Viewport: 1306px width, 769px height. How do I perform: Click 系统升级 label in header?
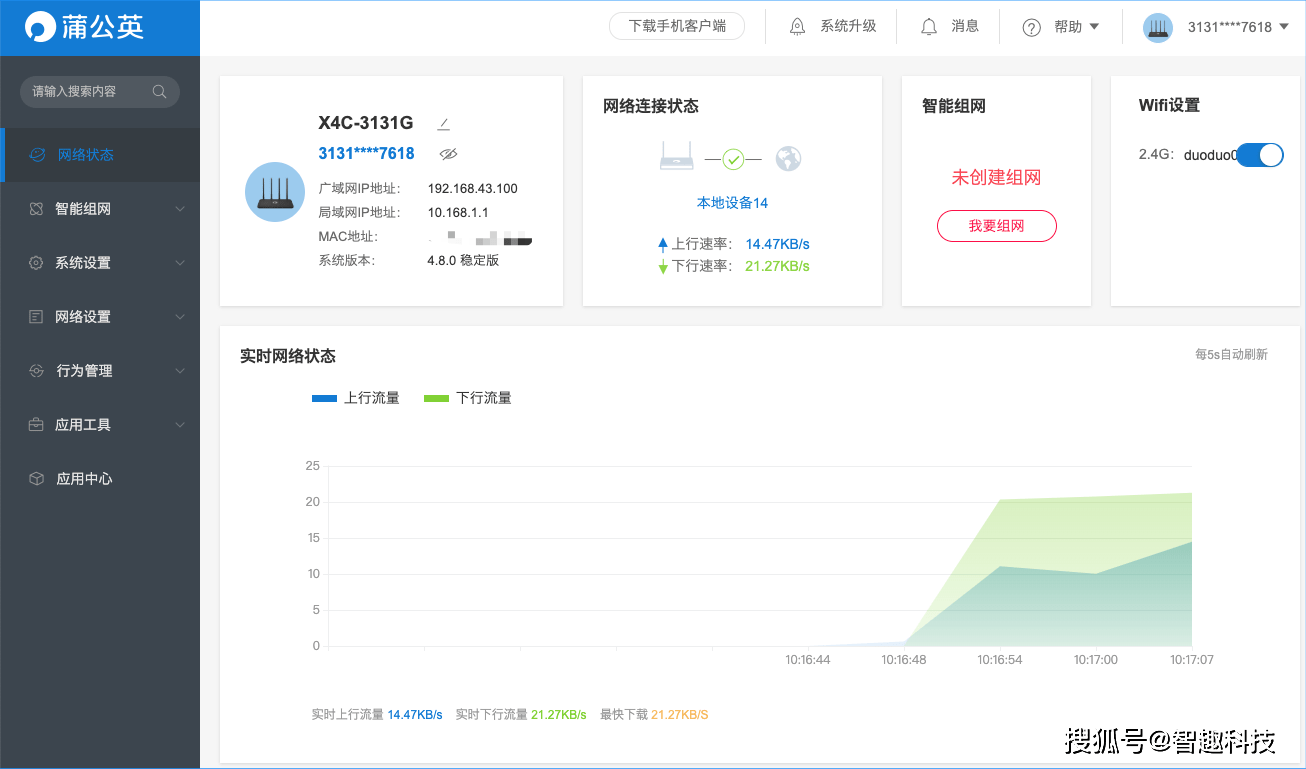point(848,27)
